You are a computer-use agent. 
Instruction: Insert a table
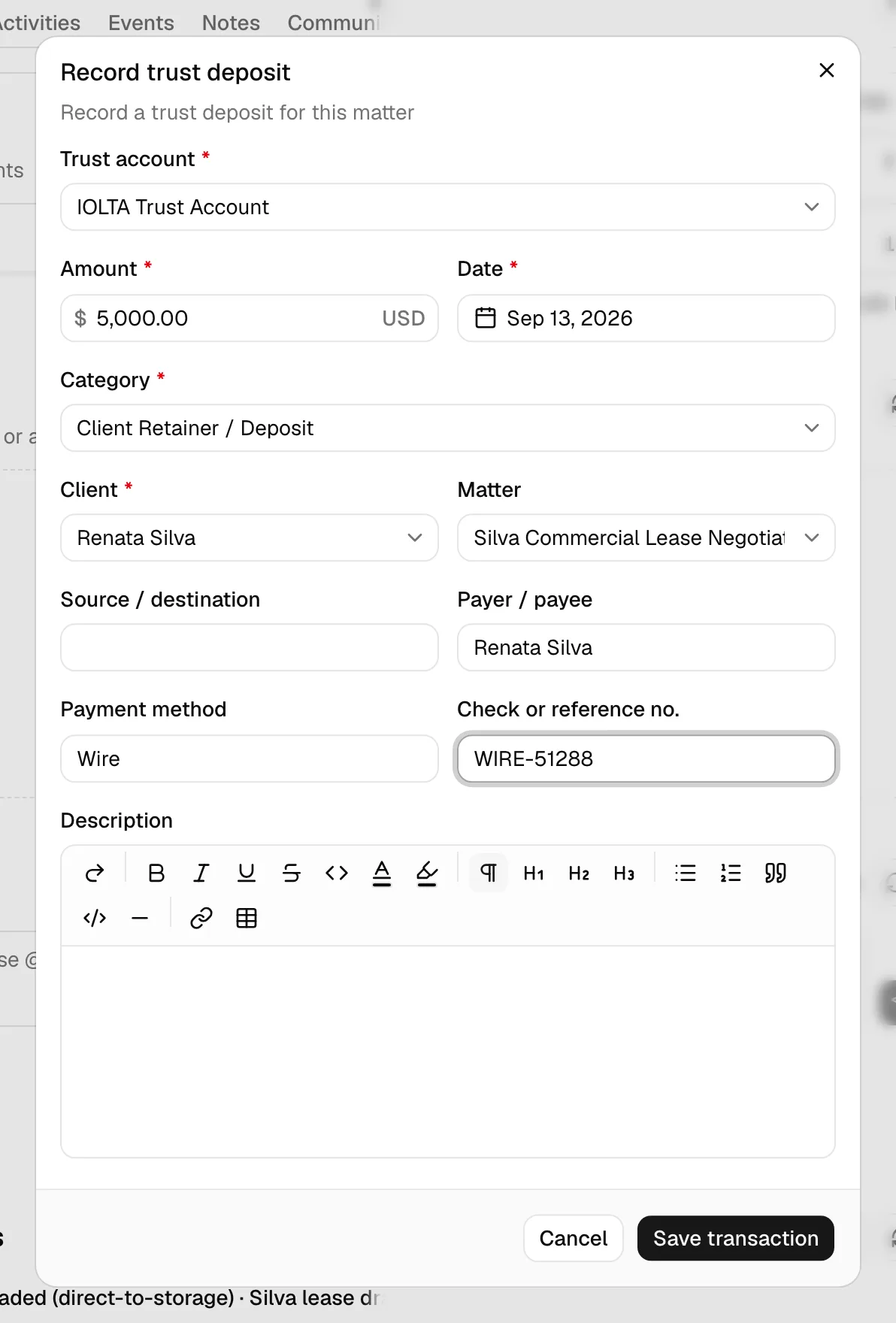[x=247, y=918]
